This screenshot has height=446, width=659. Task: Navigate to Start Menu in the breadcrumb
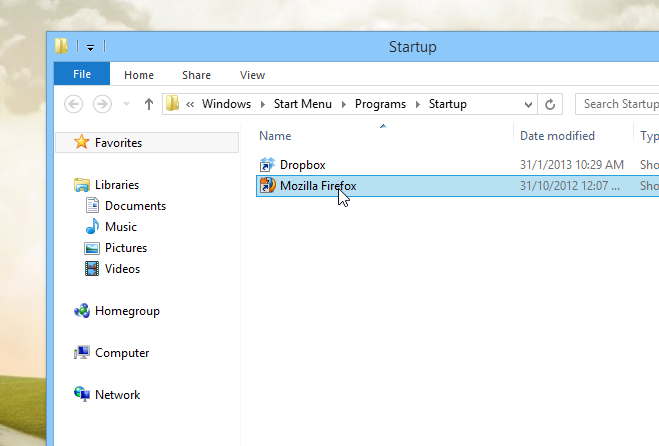(x=303, y=104)
